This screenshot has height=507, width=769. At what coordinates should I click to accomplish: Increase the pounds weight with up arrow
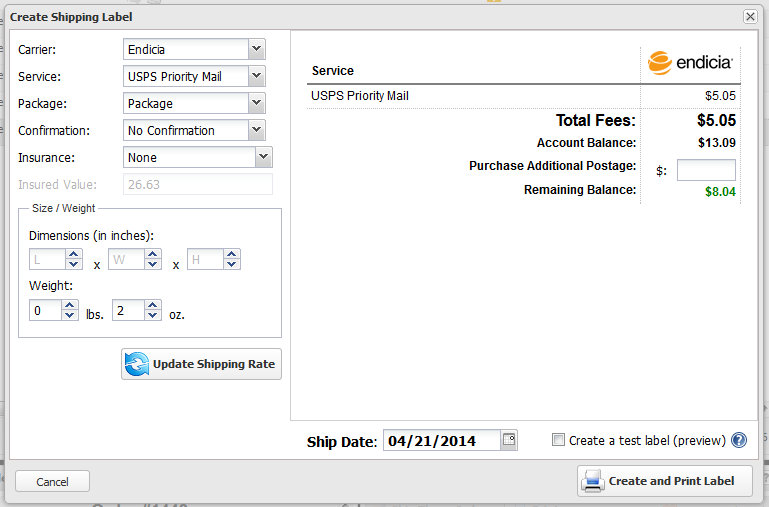pos(70,305)
